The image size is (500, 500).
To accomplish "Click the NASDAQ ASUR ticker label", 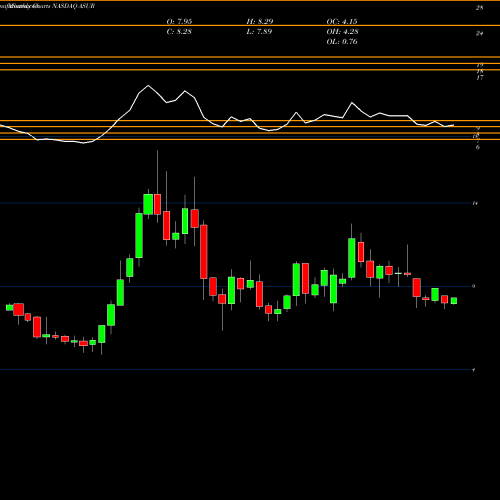I will coord(74,6).
